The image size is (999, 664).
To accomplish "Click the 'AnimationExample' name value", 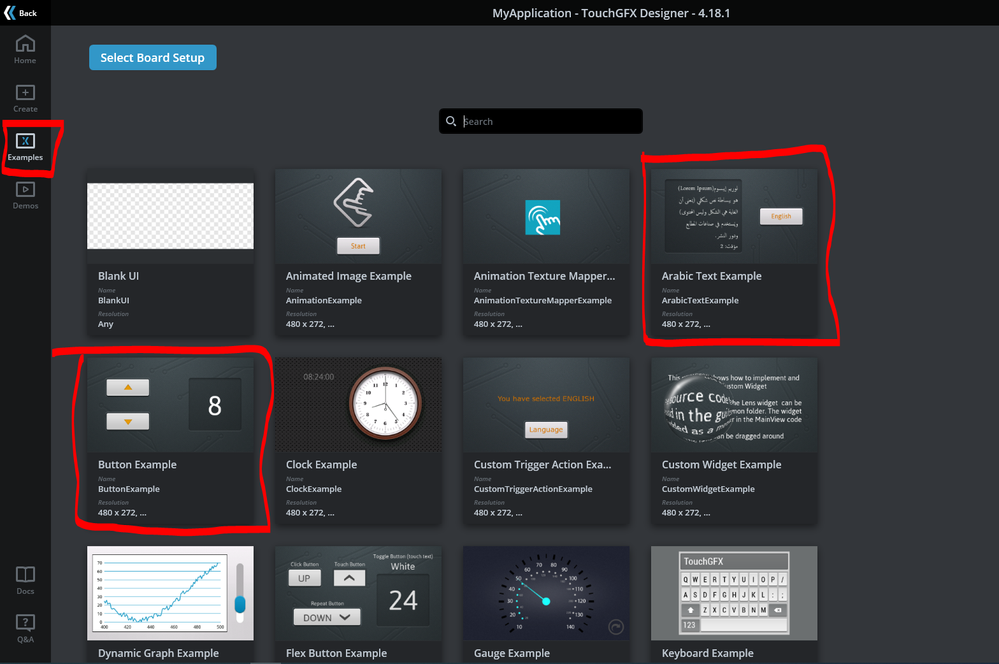I will tap(324, 300).
